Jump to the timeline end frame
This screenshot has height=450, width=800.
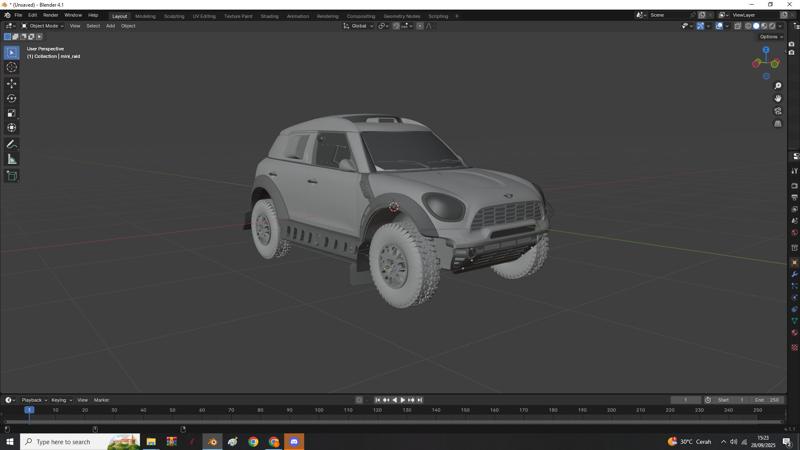click(419, 400)
